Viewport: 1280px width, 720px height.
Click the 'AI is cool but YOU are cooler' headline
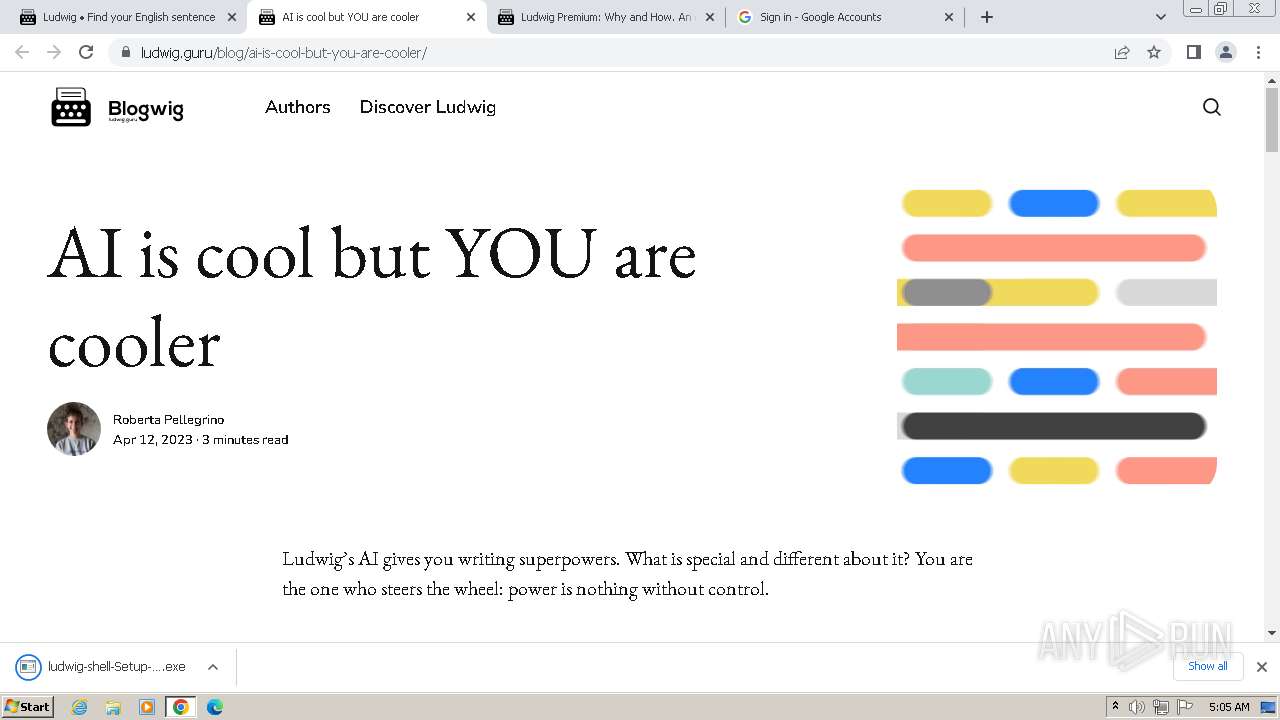[x=372, y=298]
